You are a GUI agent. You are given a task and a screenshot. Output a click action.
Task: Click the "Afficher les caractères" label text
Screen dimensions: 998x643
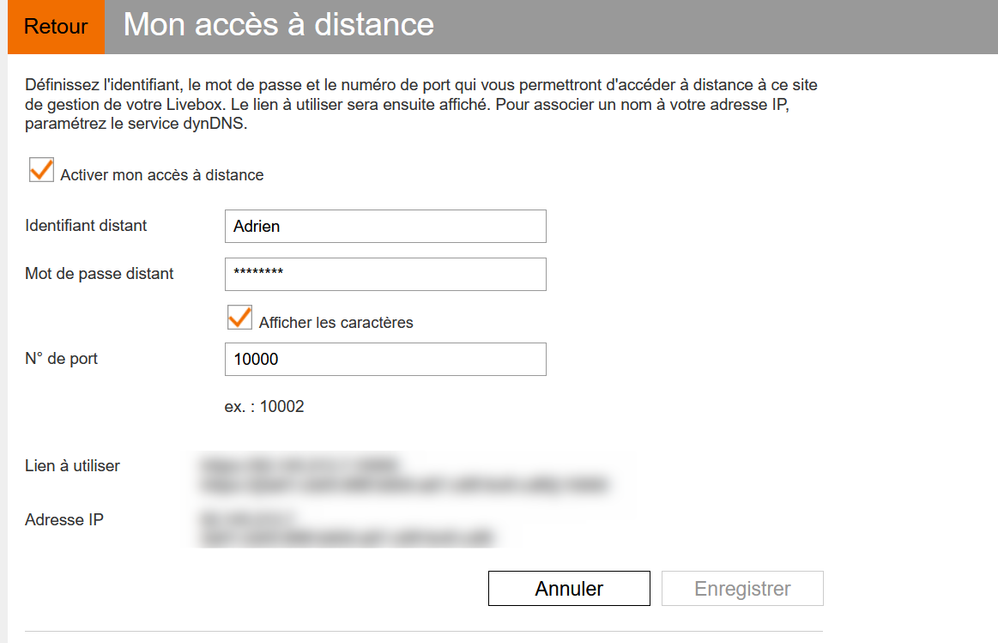tap(336, 322)
